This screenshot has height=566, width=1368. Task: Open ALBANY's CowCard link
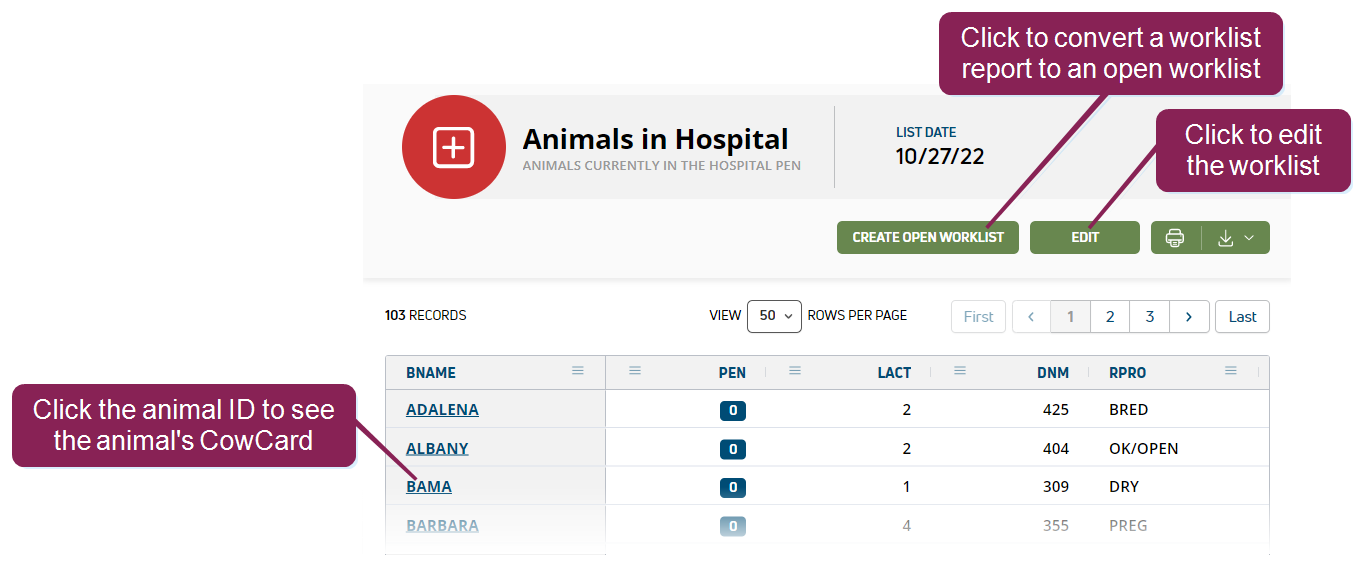point(437,449)
